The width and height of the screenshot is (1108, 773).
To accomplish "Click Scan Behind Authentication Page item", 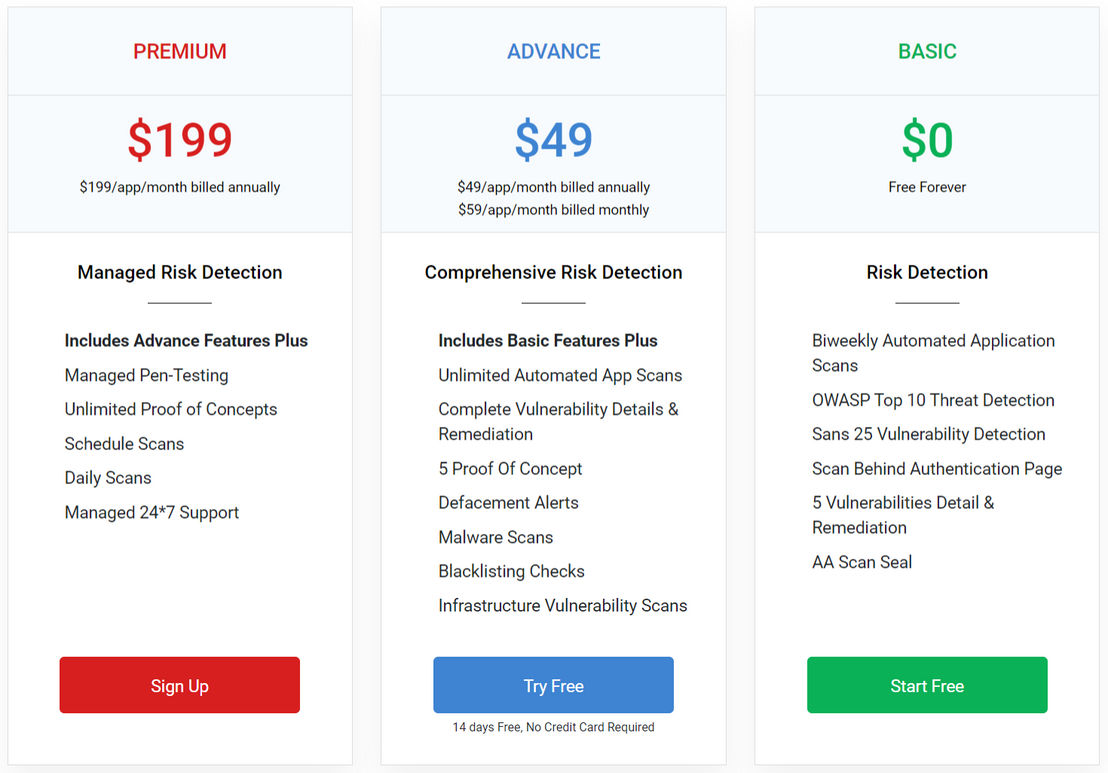I will [937, 468].
